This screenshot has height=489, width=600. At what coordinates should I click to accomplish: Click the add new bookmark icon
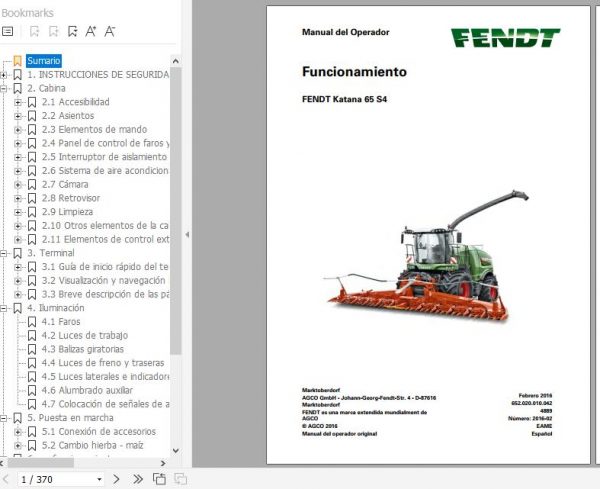(54, 31)
